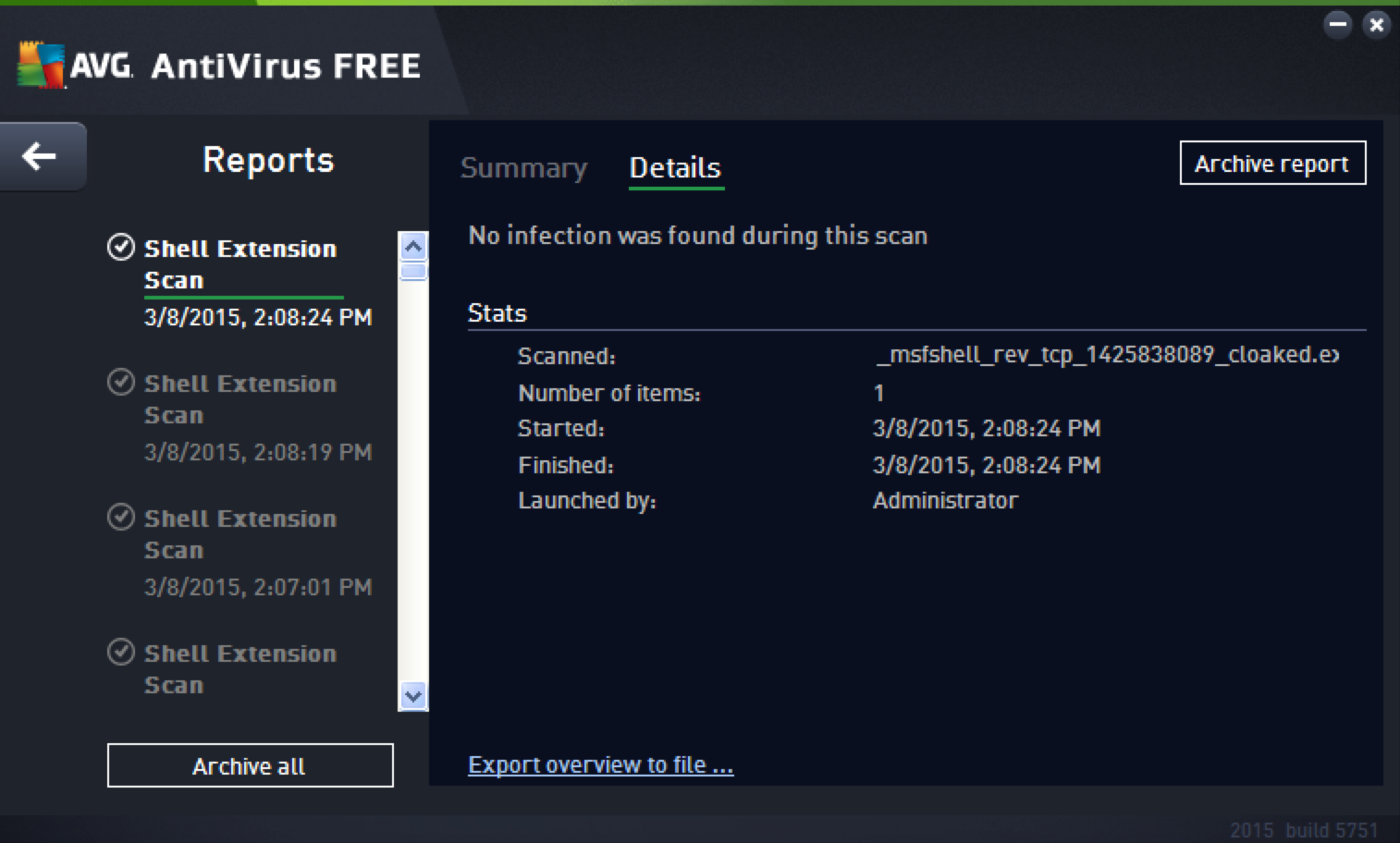Click the reports list scrollbar thumb
This screenshot has height=843, width=1400.
413,271
